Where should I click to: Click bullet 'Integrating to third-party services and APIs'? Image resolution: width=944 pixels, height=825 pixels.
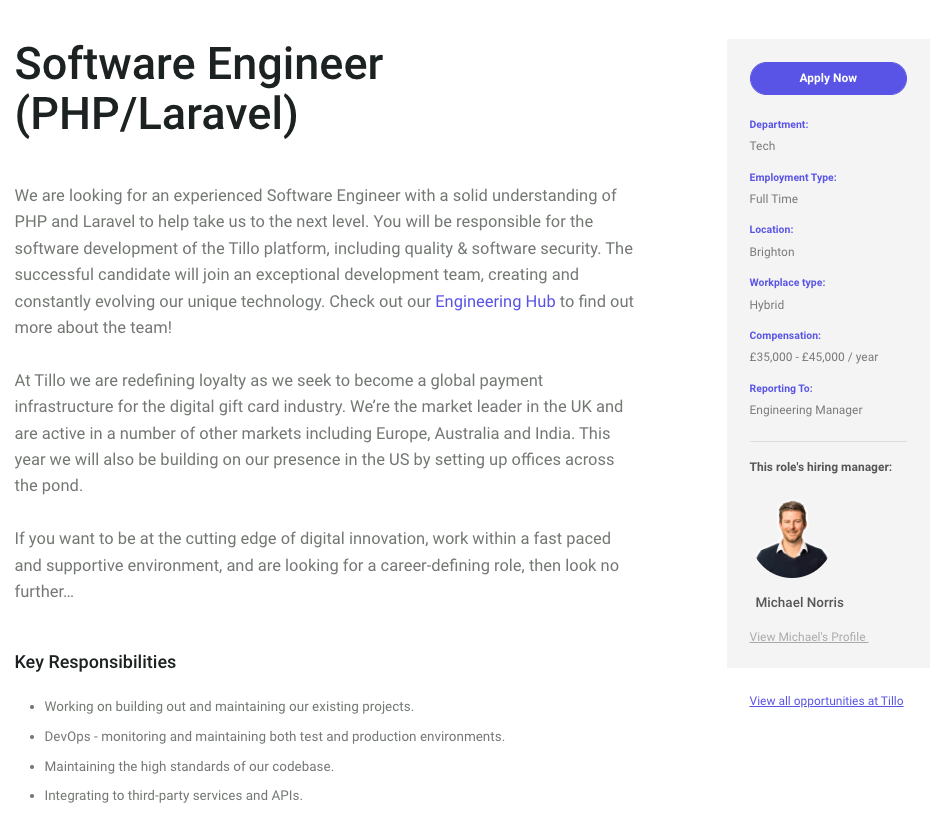coord(173,795)
